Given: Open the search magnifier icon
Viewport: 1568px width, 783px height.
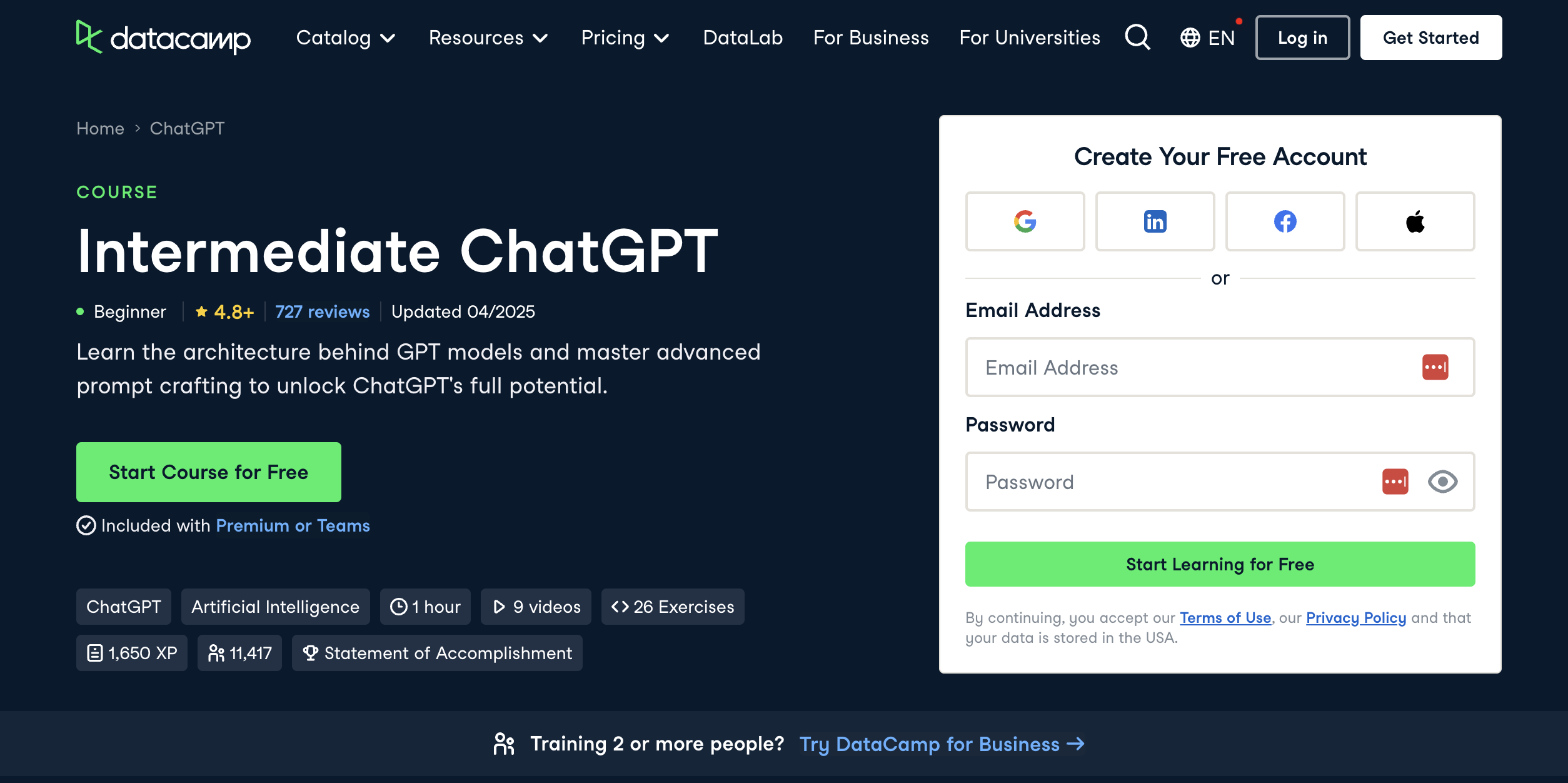Looking at the screenshot, I should [x=1137, y=37].
